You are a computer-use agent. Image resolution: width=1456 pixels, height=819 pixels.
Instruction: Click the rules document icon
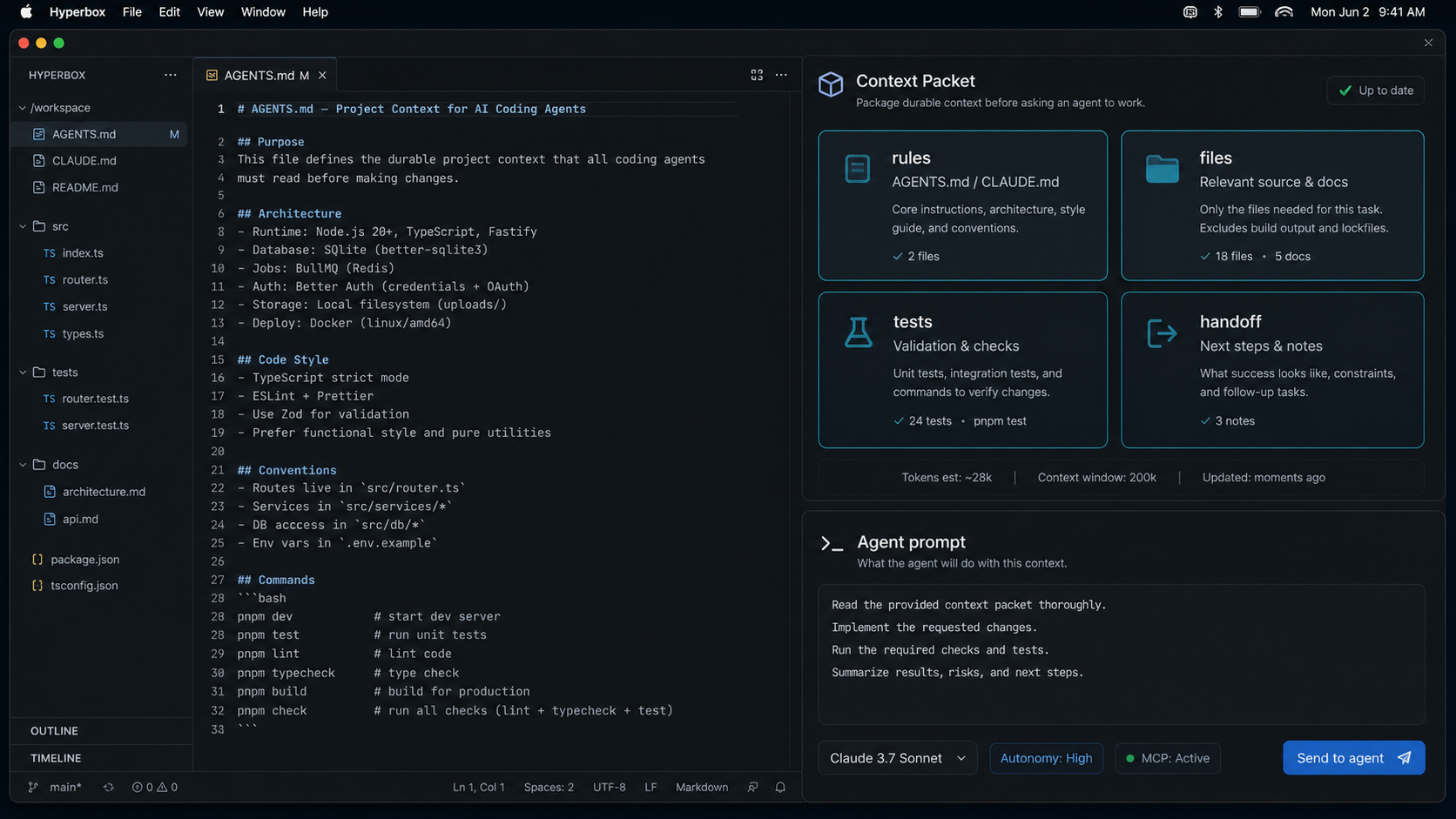point(858,169)
